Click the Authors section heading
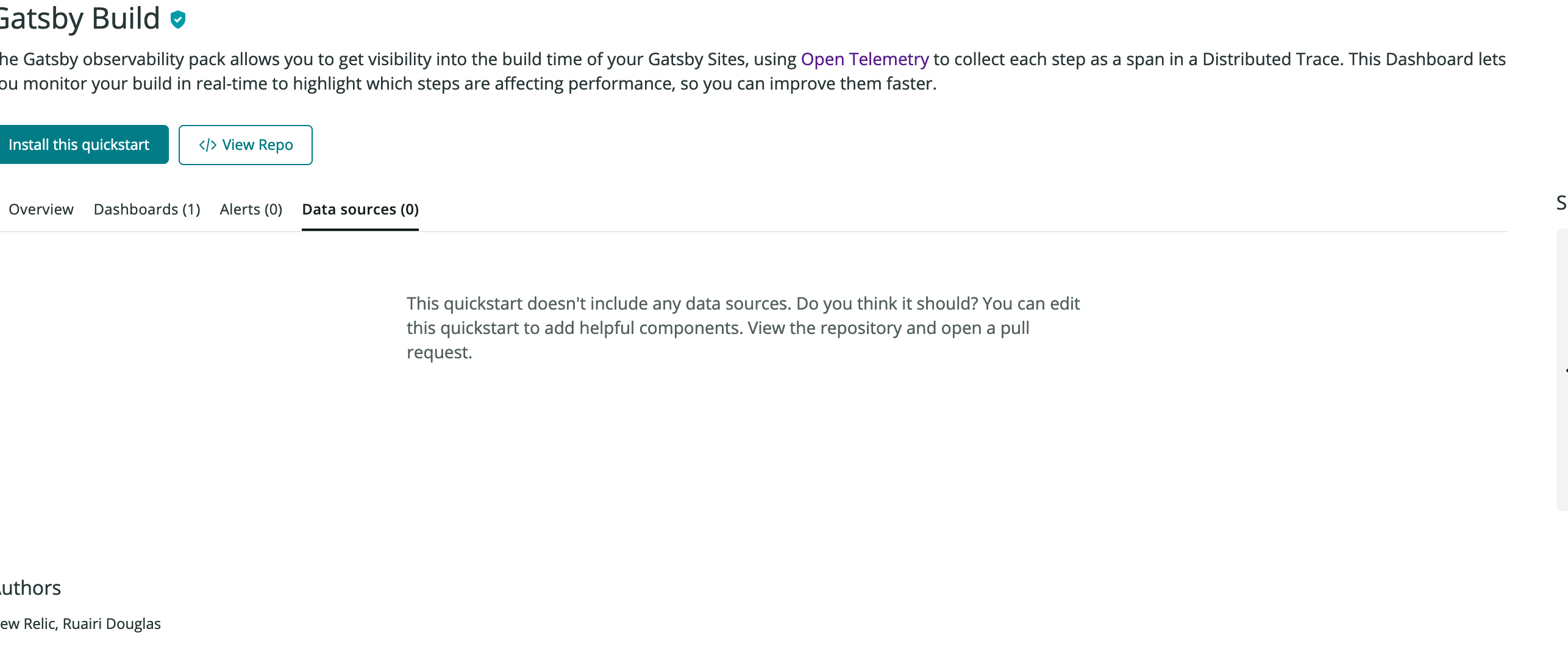This screenshot has height=646, width=1568. [29, 587]
